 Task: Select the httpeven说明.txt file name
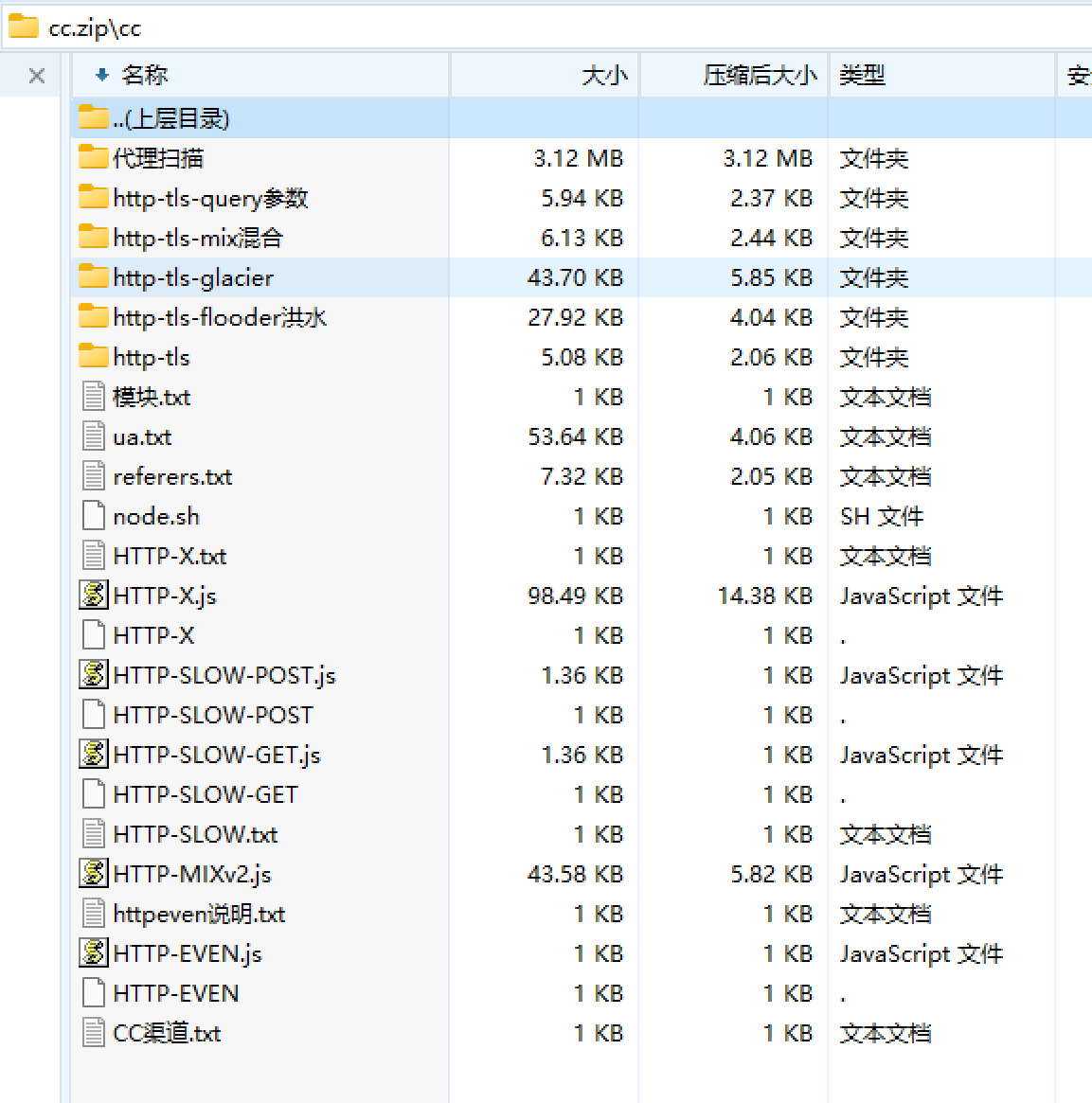point(199,914)
